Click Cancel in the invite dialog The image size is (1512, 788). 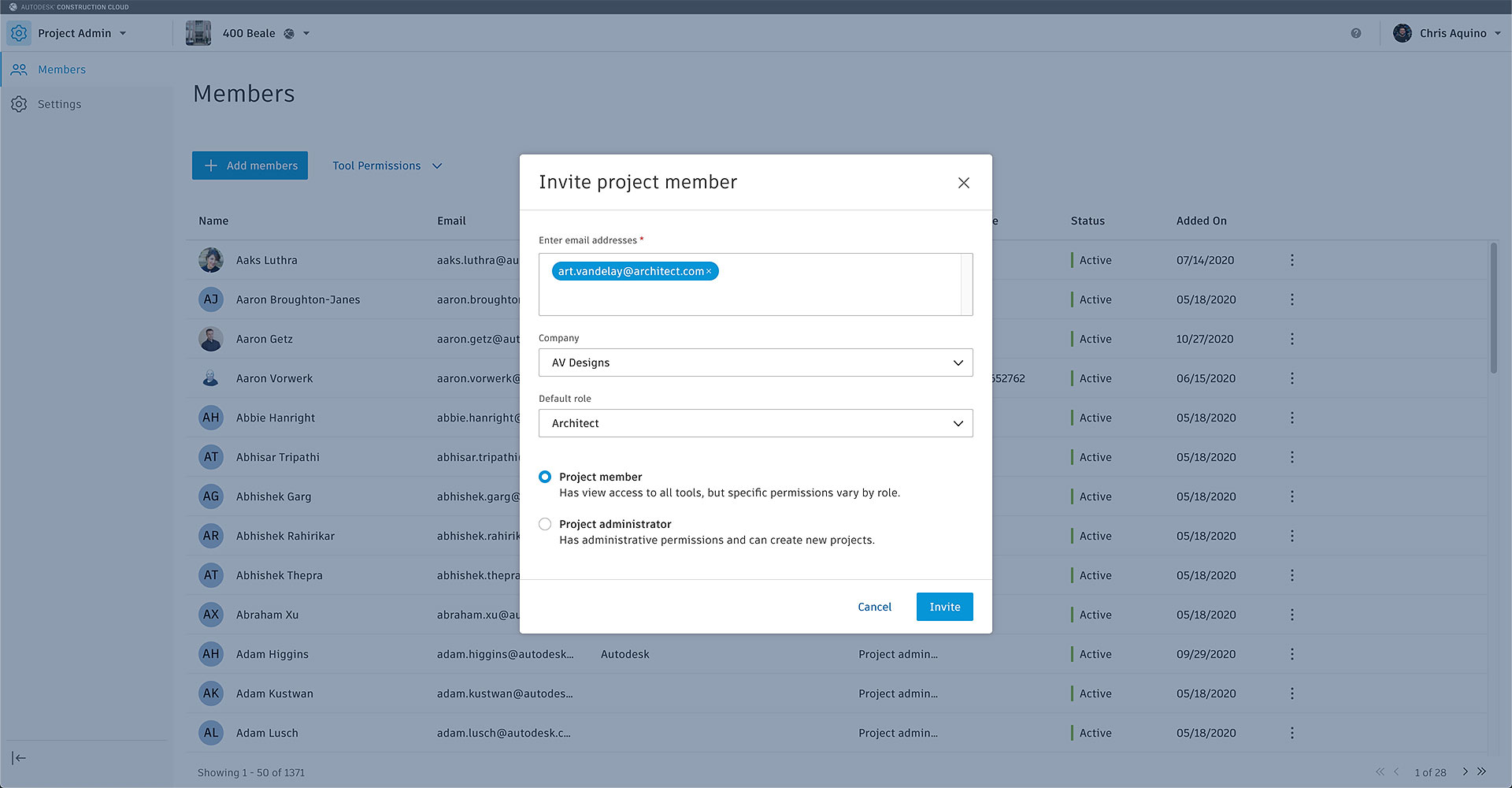point(874,607)
